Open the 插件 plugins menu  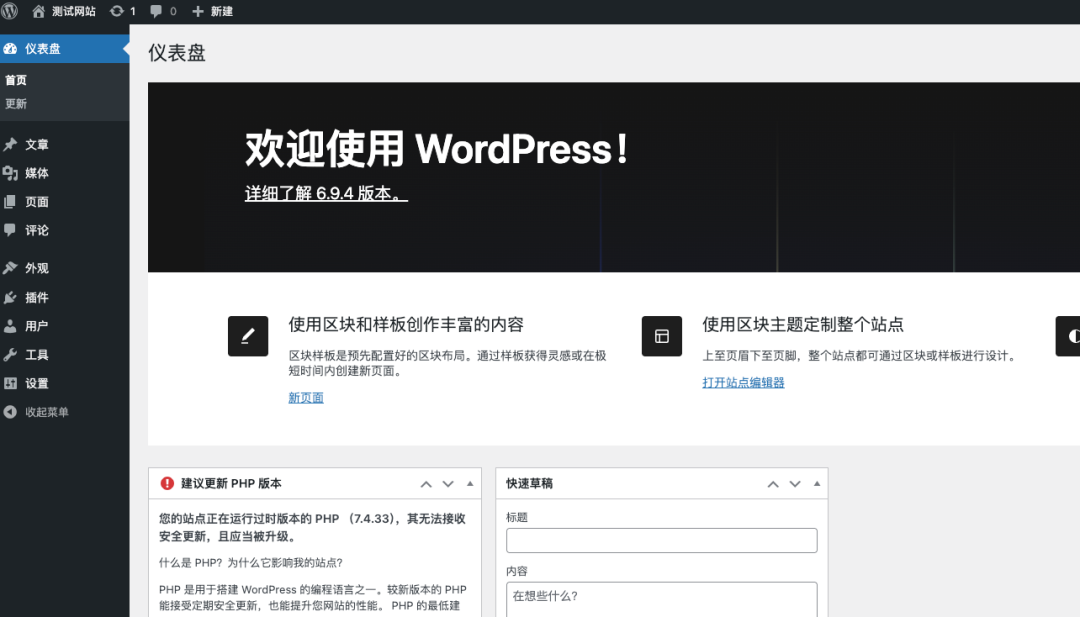[x=65, y=297]
